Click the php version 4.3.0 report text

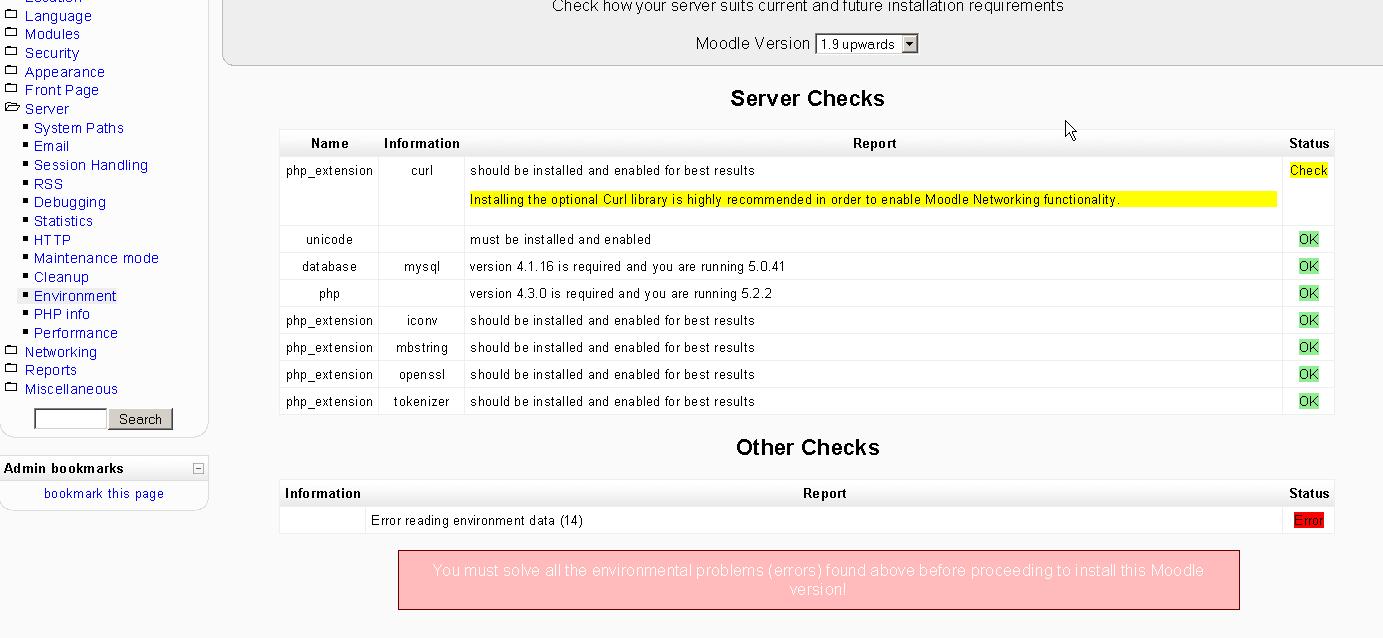pyautogui.click(x=620, y=294)
